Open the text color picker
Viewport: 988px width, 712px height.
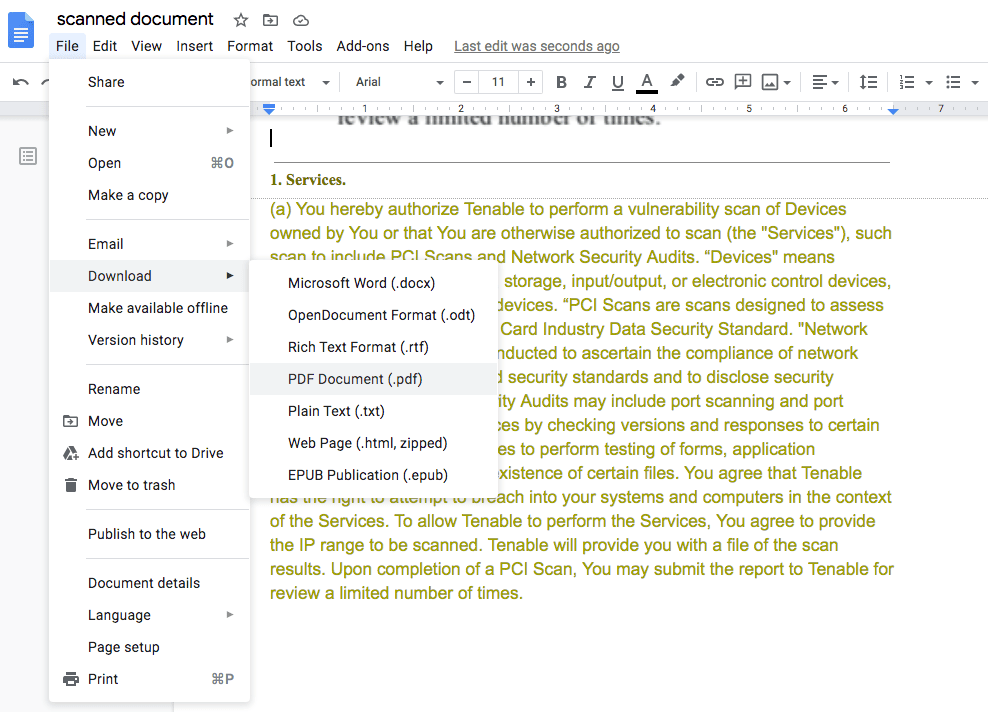(647, 82)
